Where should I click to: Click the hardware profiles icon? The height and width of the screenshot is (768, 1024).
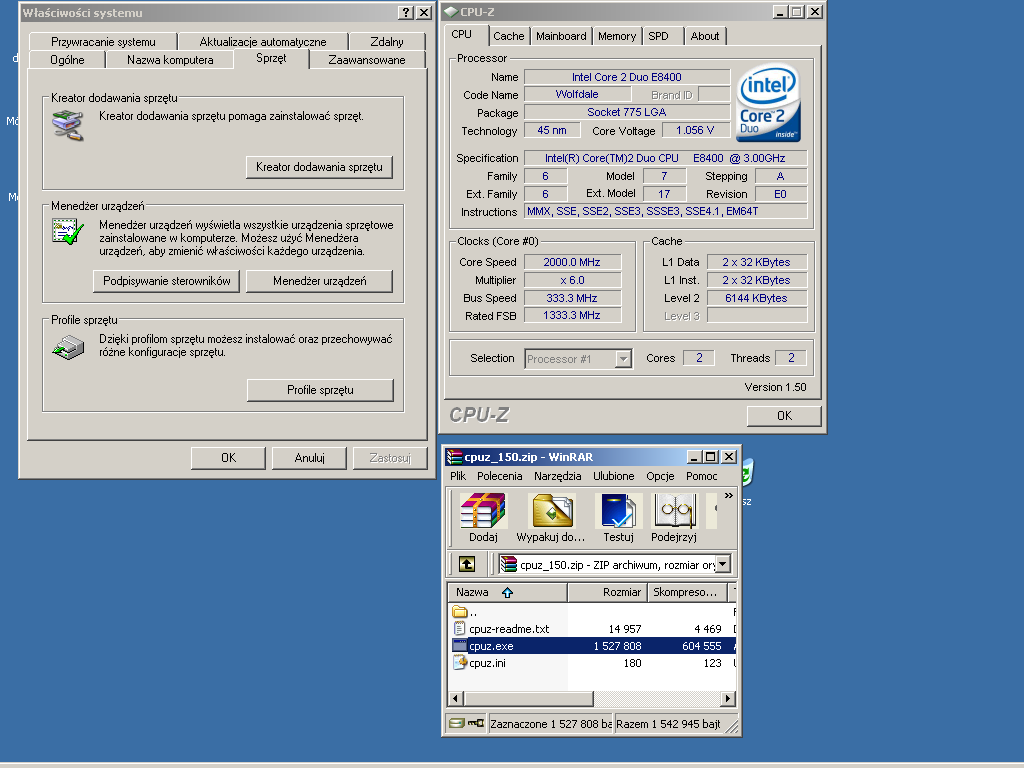pos(68,347)
